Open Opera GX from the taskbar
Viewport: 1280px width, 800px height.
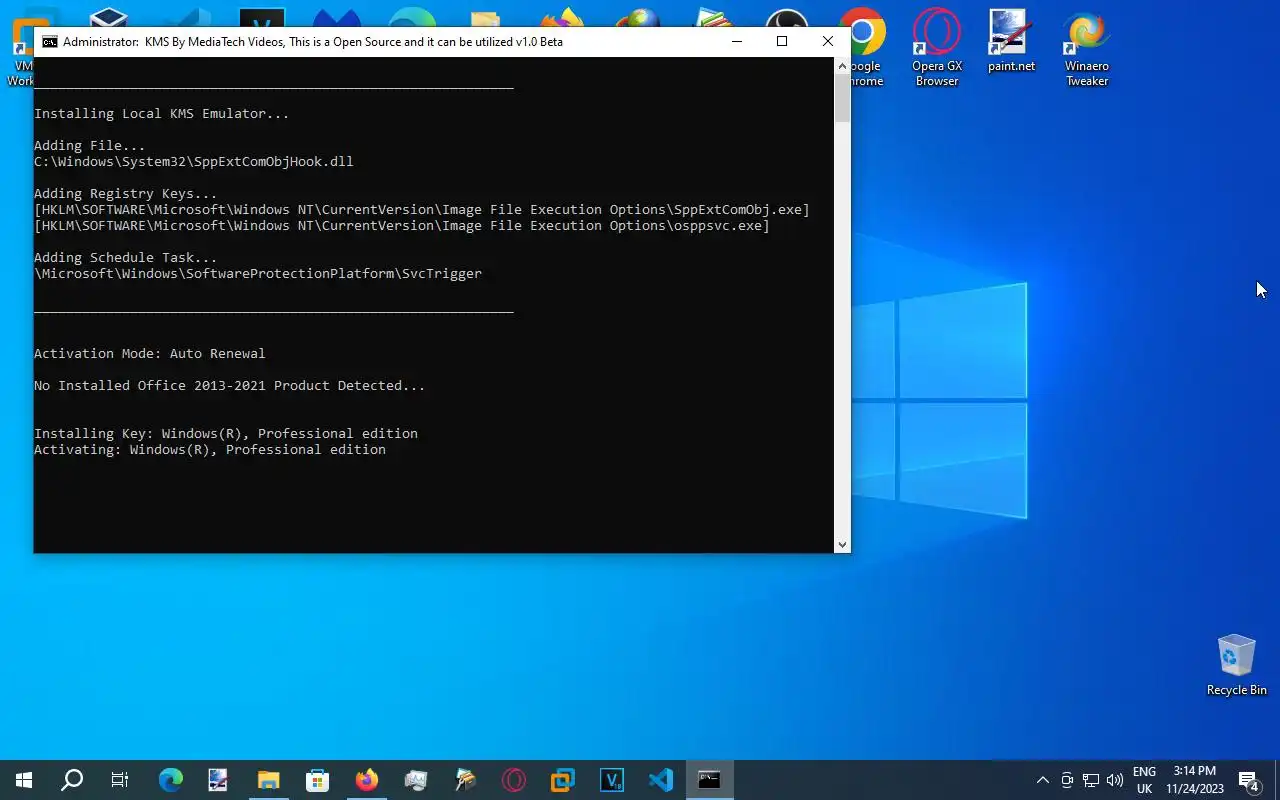(514, 780)
